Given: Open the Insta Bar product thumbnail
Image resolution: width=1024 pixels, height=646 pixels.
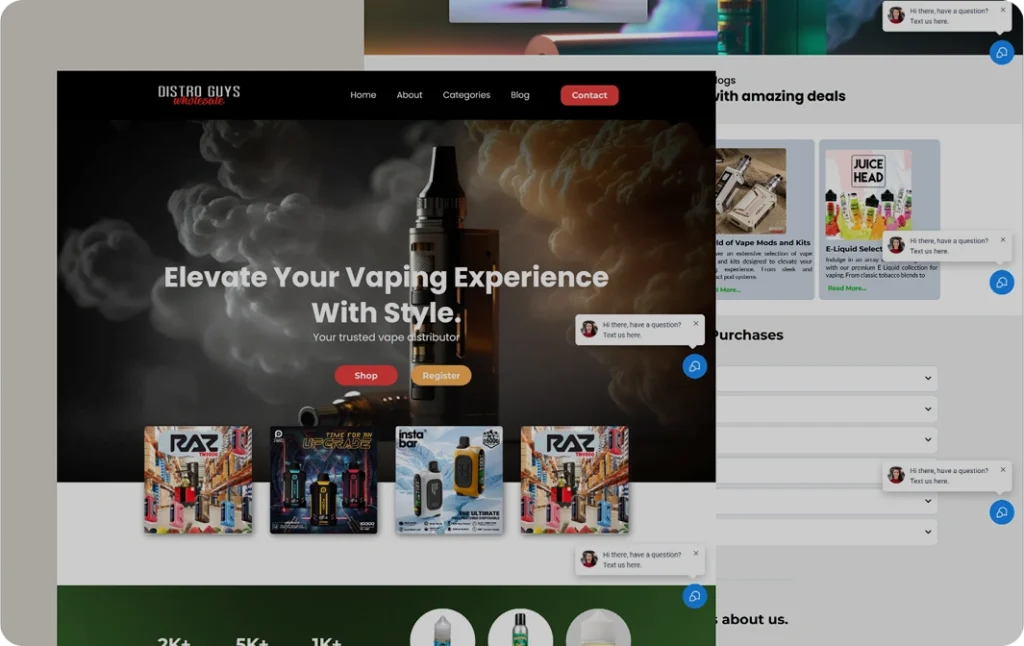Looking at the screenshot, I should tap(449, 479).
